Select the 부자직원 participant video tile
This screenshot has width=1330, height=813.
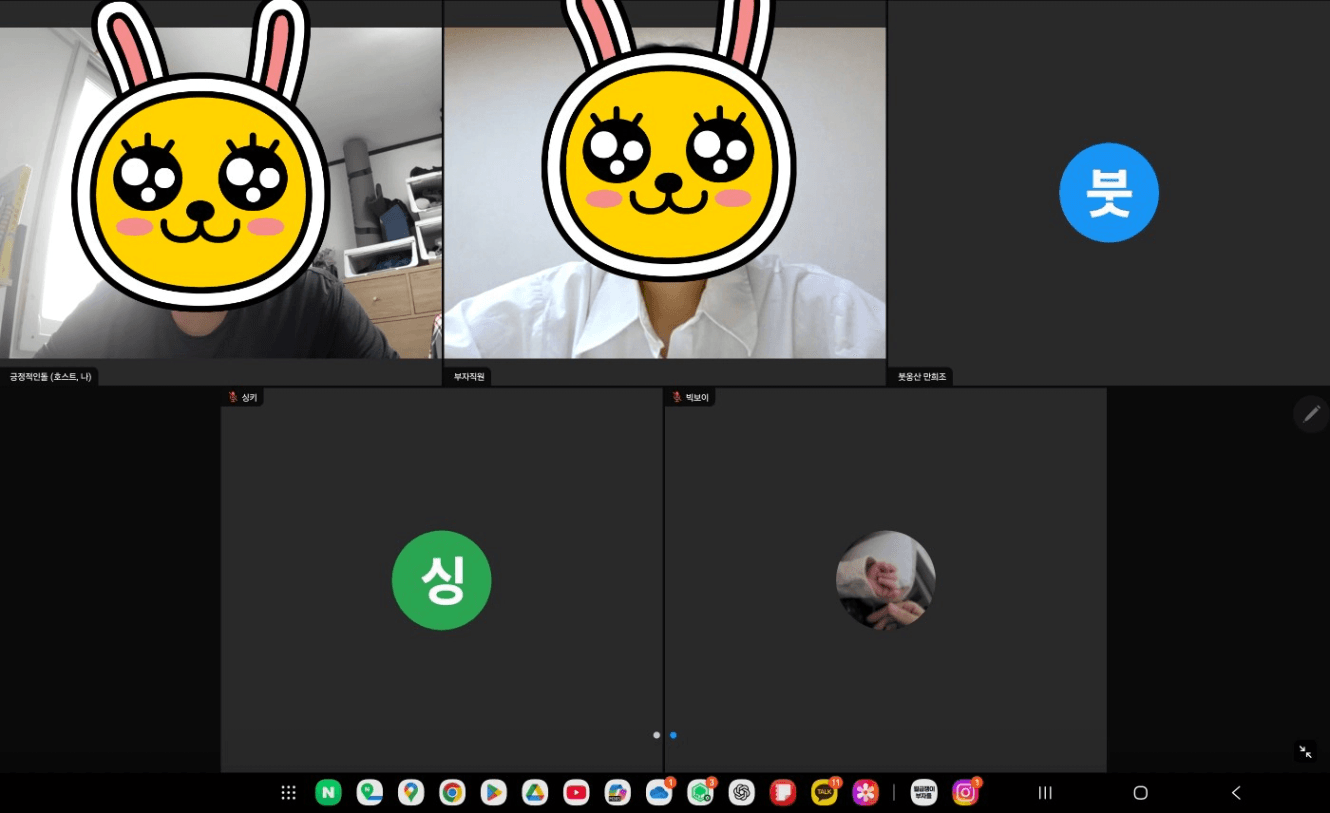pyautogui.click(x=665, y=193)
